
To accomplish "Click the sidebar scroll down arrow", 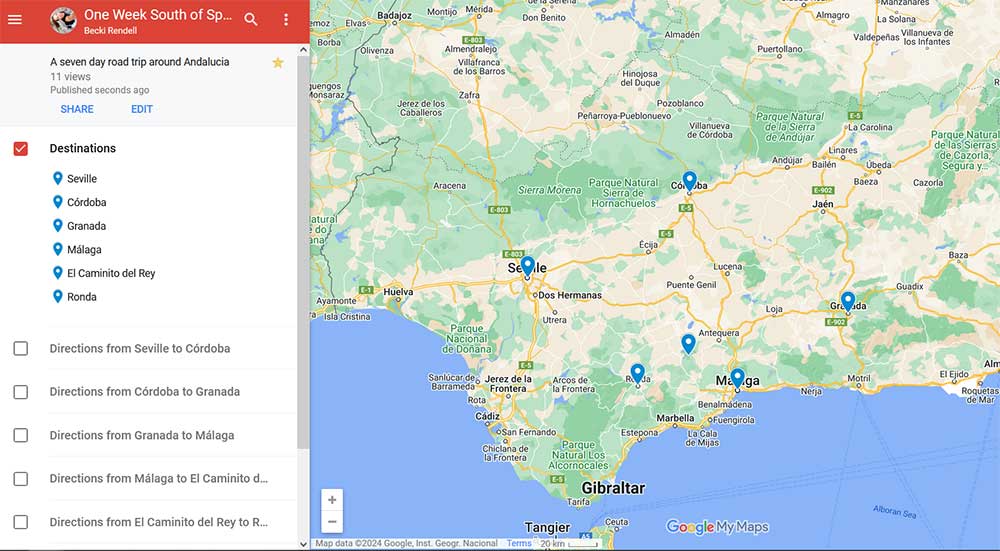I will [x=303, y=545].
